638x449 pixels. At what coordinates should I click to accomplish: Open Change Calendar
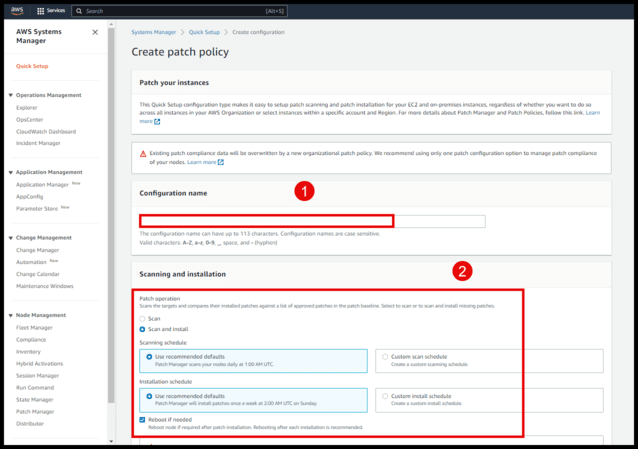pos(38,274)
